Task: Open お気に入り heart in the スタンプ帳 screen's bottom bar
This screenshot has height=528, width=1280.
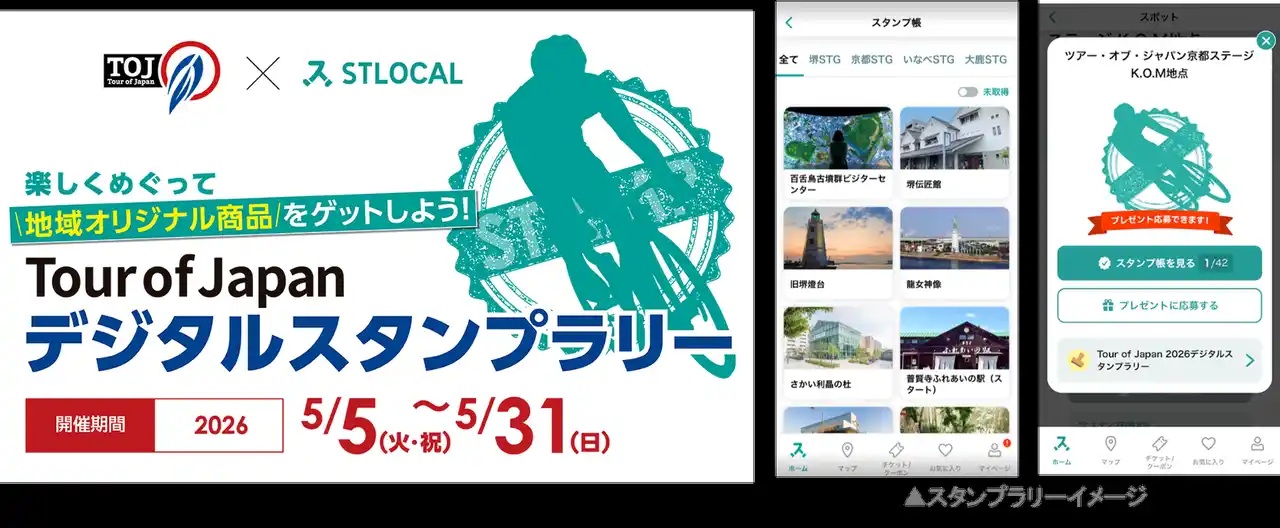Action: [x=945, y=454]
